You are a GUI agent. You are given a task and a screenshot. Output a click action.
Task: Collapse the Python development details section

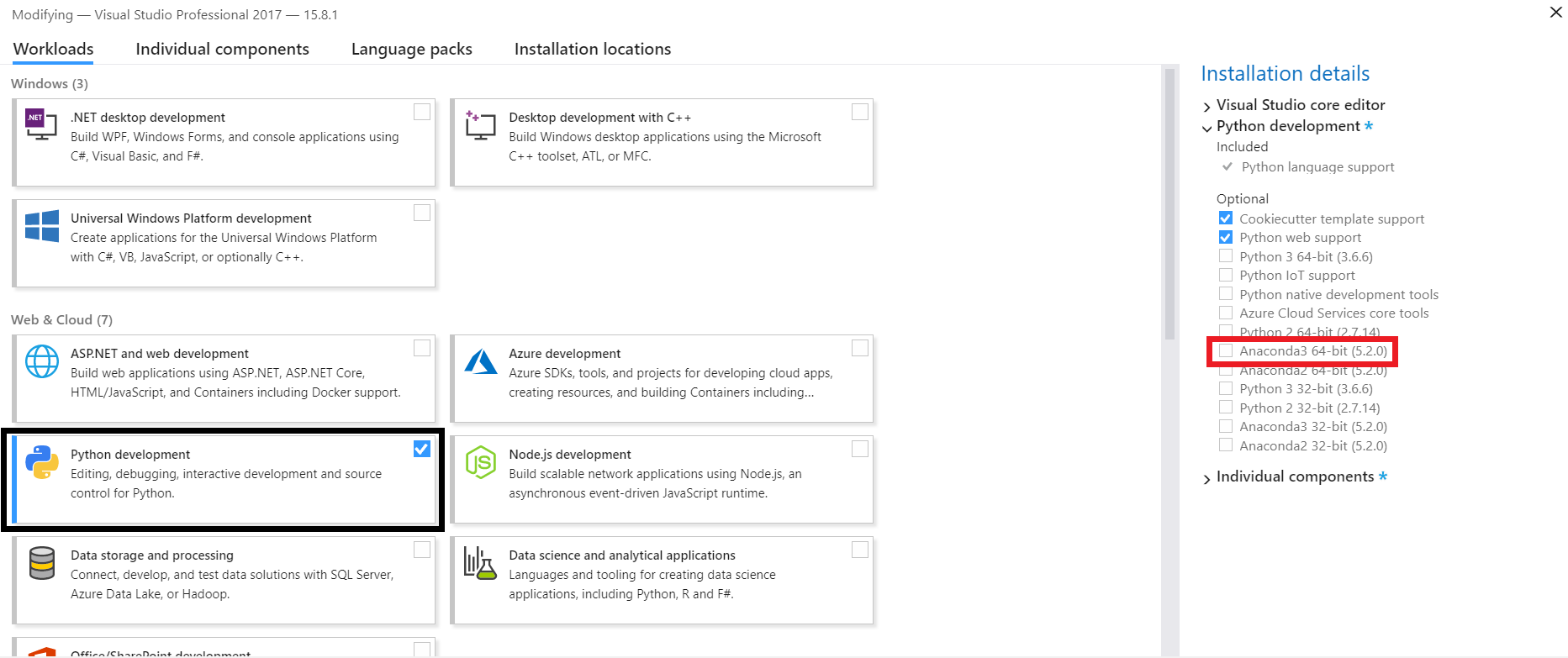[x=1207, y=128]
